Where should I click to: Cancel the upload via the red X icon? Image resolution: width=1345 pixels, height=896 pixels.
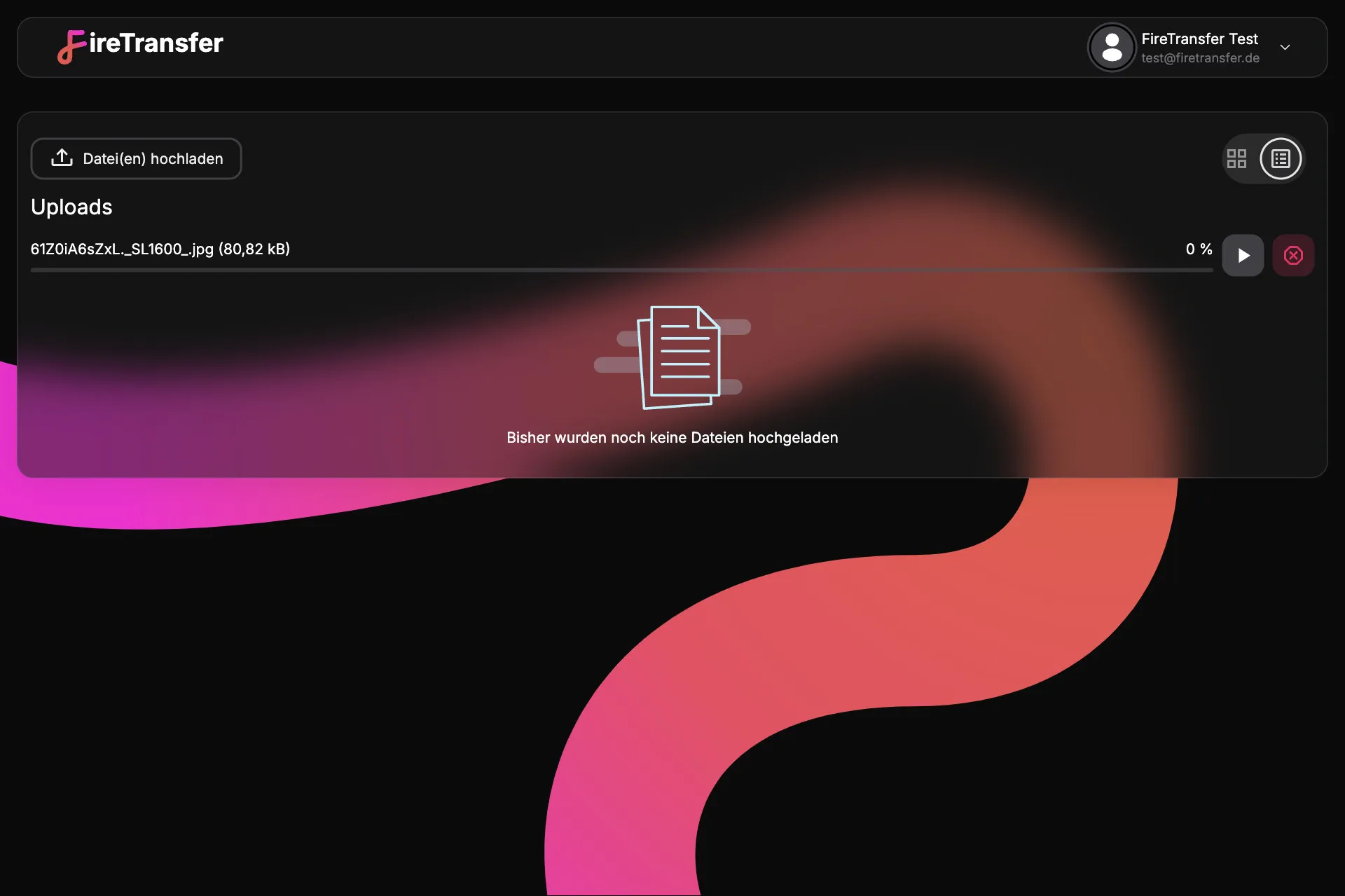pos(1294,255)
